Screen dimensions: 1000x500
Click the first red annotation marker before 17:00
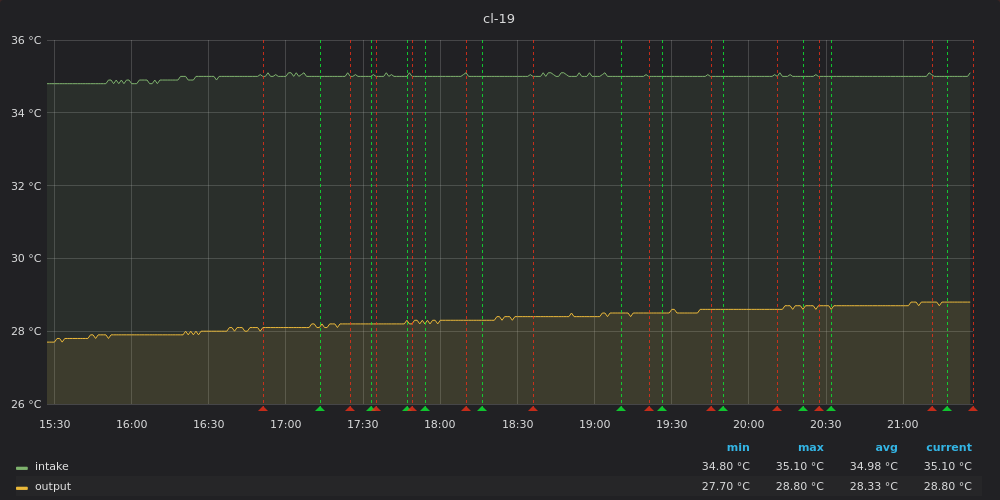[263, 408]
